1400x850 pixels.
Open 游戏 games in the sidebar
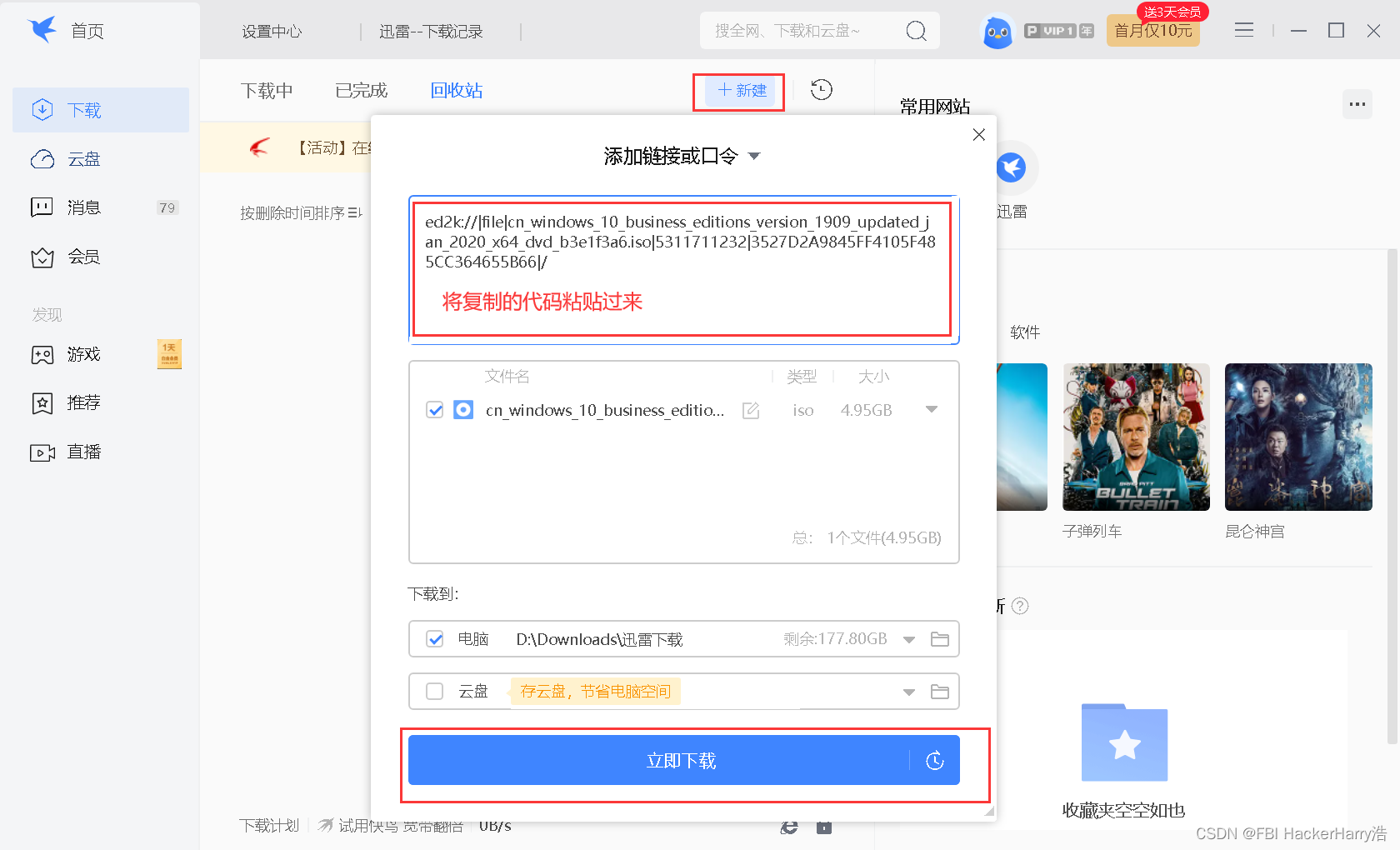(66, 355)
